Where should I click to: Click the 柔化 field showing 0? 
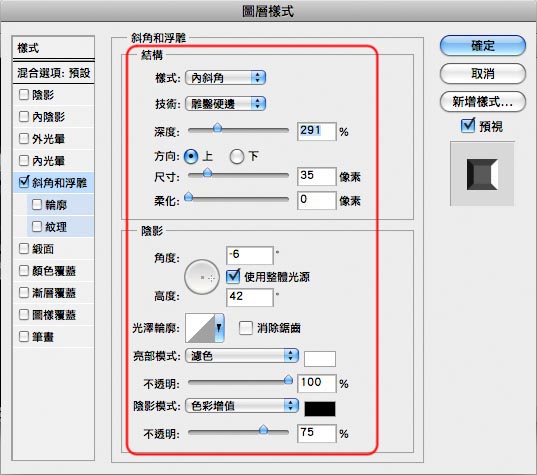coord(316,200)
